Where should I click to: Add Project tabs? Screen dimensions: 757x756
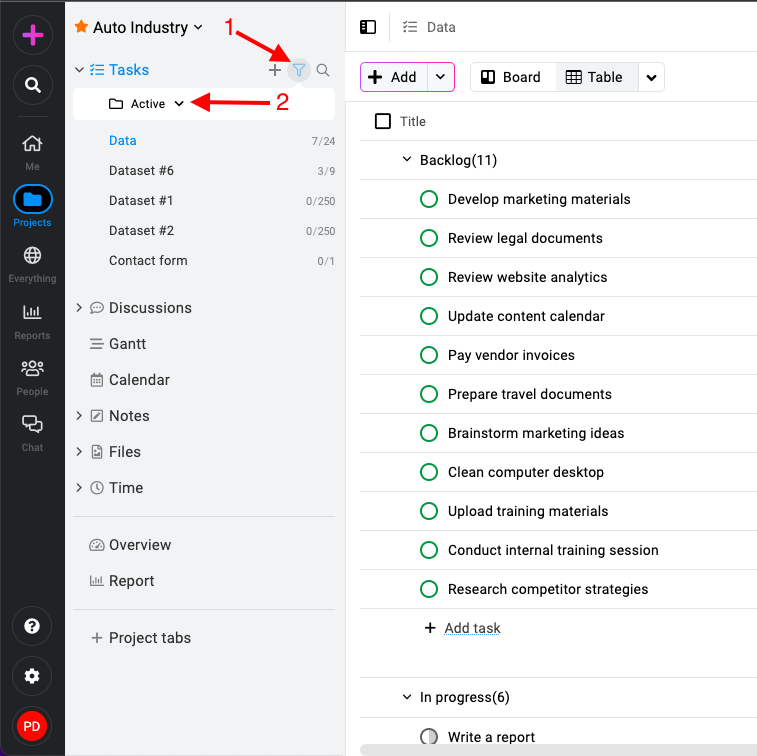tap(141, 638)
